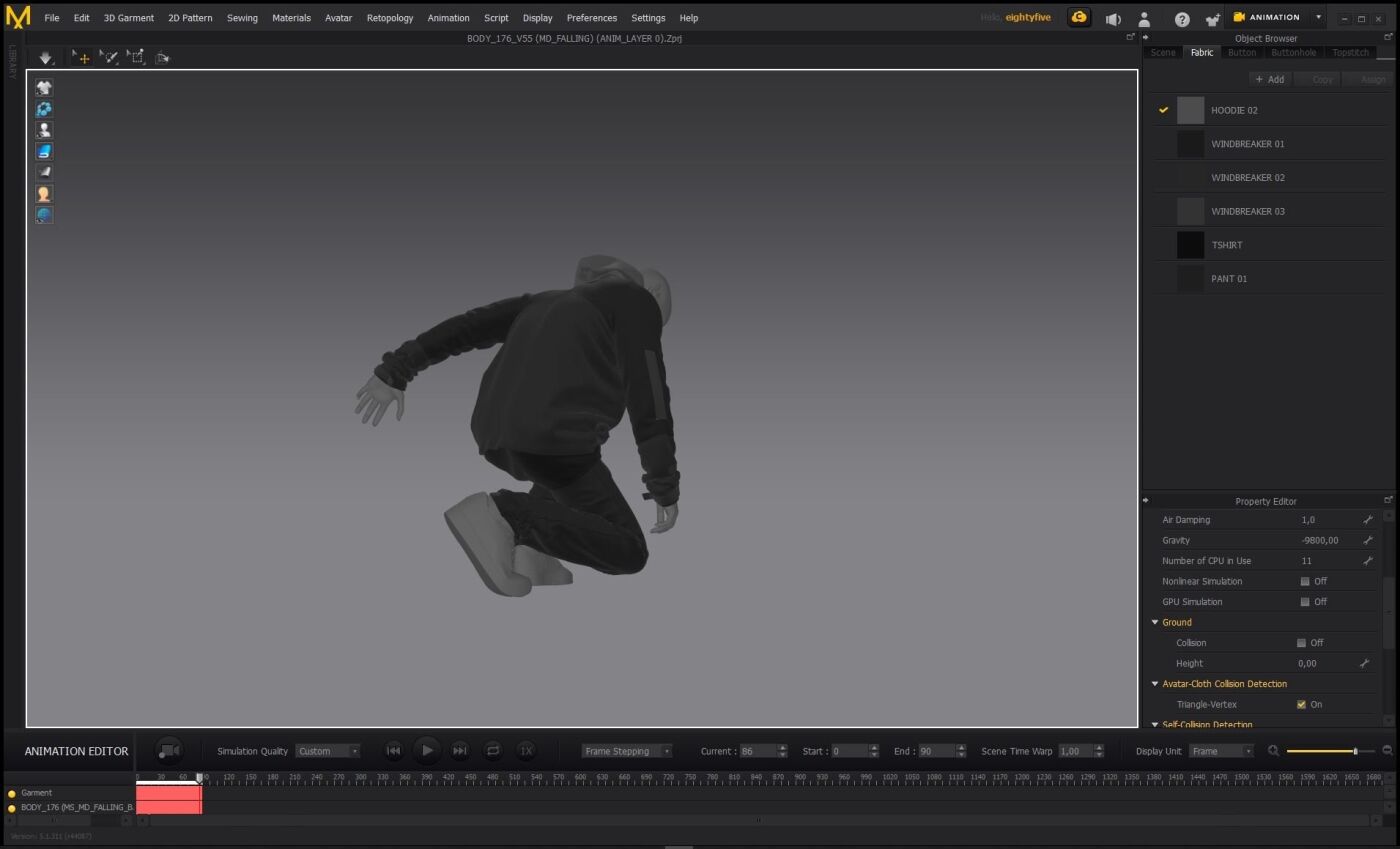The width and height of the screenshot is (1400, 849).
Task: Open the user account icon
Action: coord(1144,19)
